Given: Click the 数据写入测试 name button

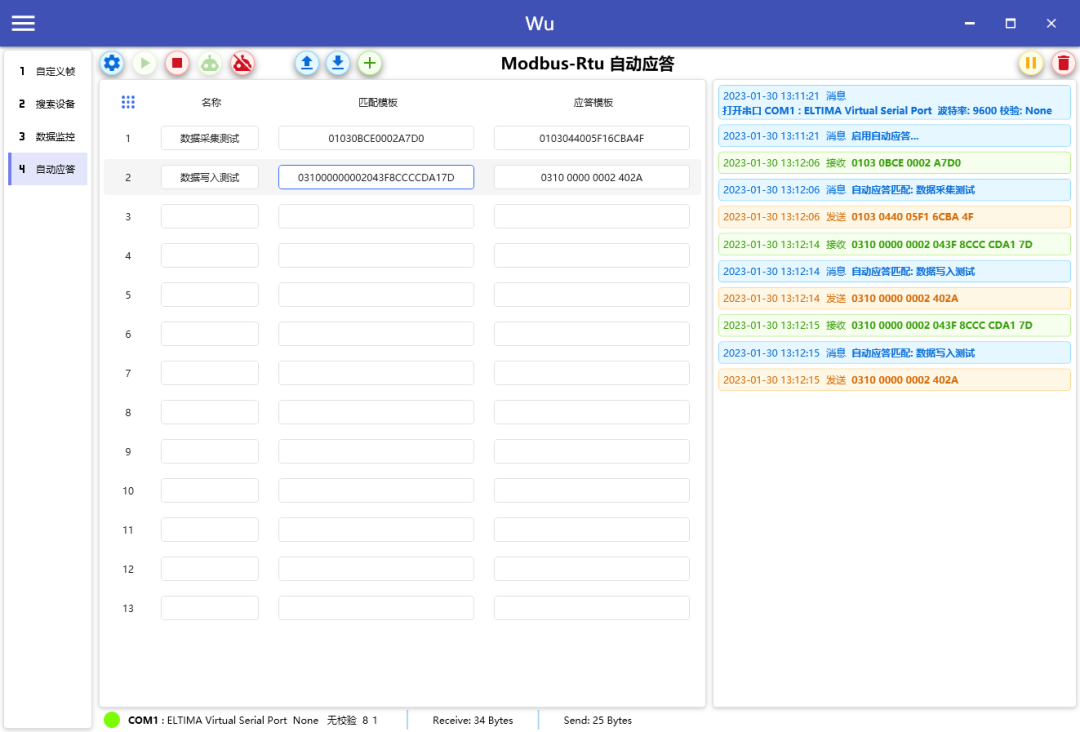Looking at the screenshot, I should pos(209,176).
